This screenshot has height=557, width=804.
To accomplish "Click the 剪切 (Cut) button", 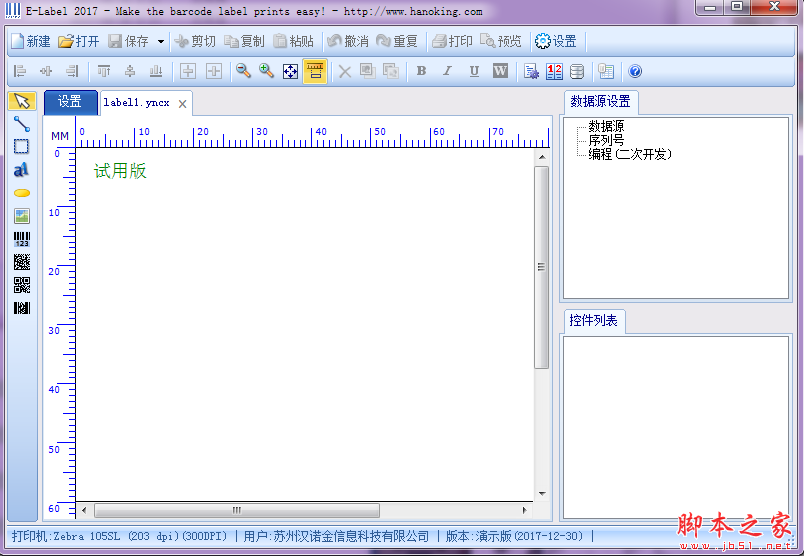I will point(194,41).
